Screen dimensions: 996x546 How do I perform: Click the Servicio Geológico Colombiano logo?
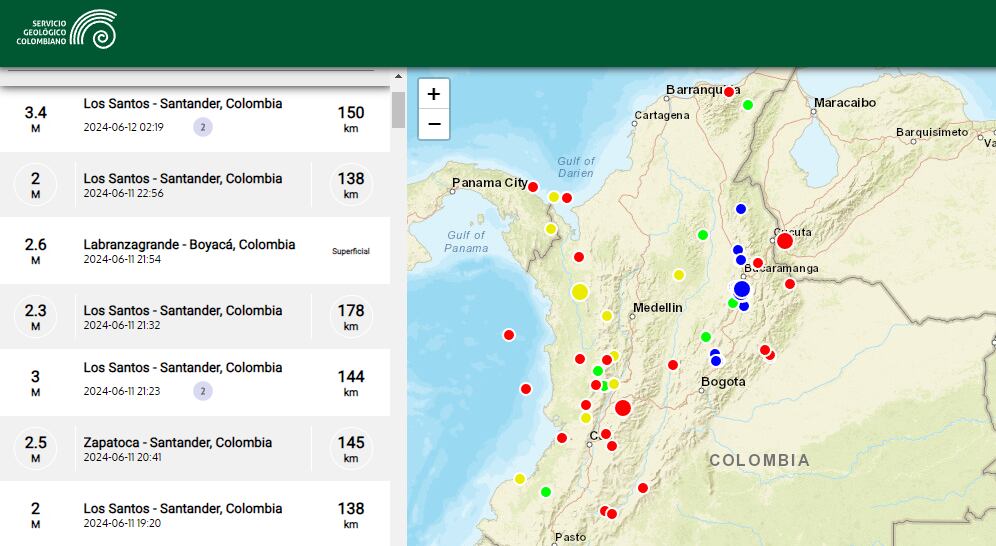pos(67,29)
